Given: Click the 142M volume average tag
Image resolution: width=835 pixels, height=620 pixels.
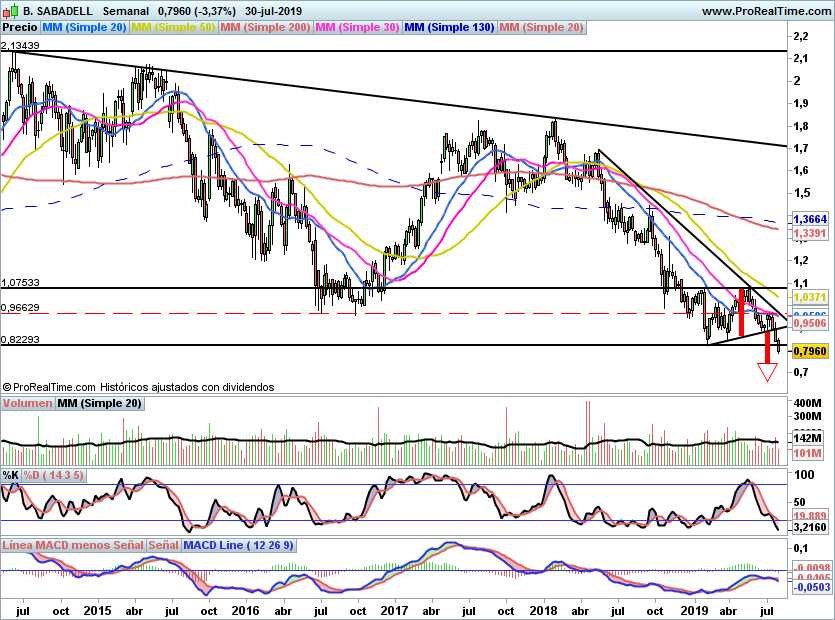Looking at the screenshot, I should (x=807, y=438).
